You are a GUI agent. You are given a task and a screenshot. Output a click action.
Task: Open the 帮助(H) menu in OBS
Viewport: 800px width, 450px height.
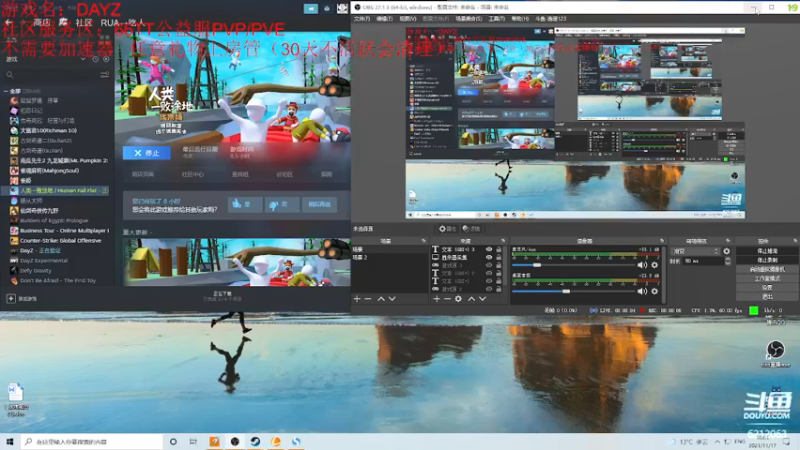pos(520,19)
